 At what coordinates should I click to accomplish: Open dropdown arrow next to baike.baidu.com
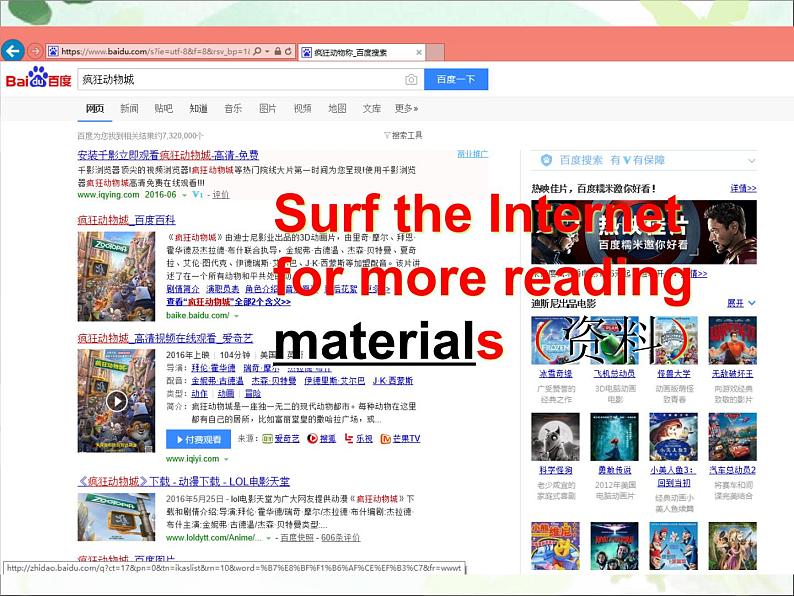(236, 315)
